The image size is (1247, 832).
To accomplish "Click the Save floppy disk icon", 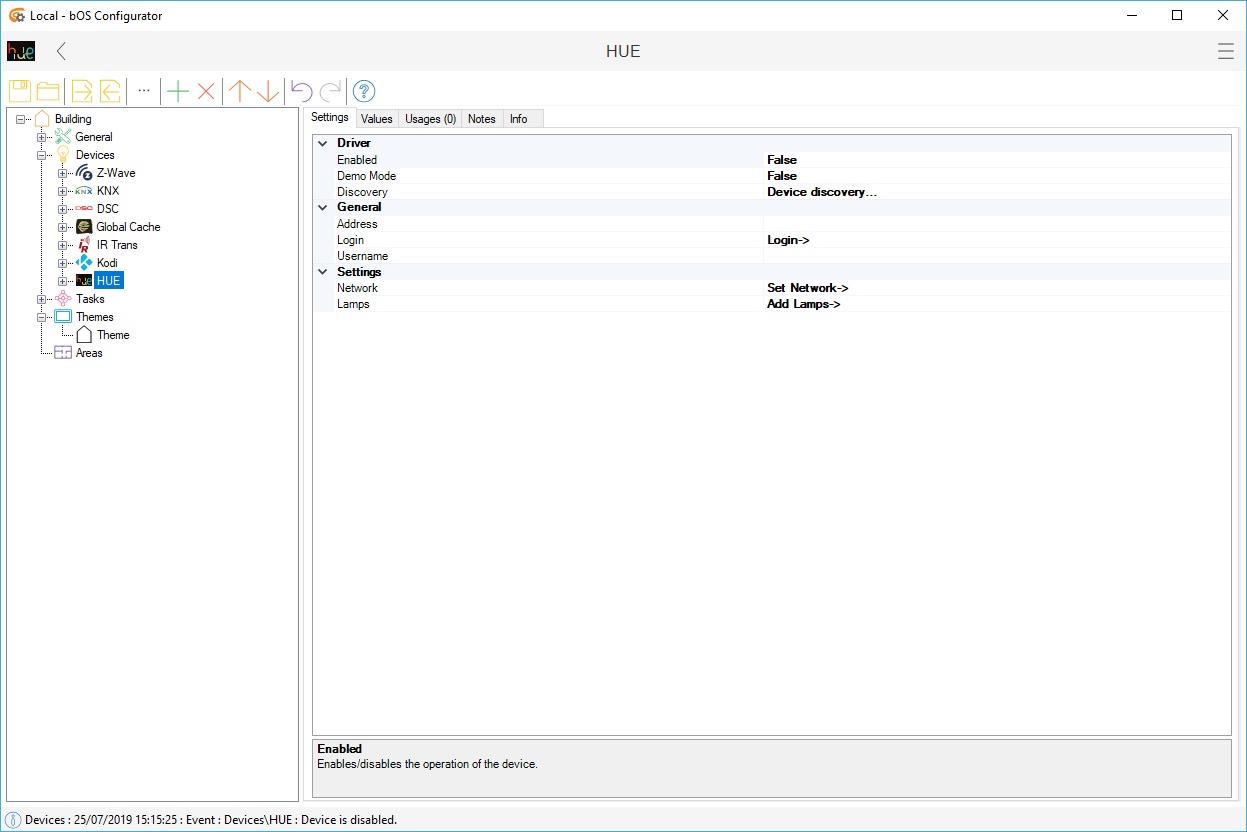I will [x=20, y=91].
